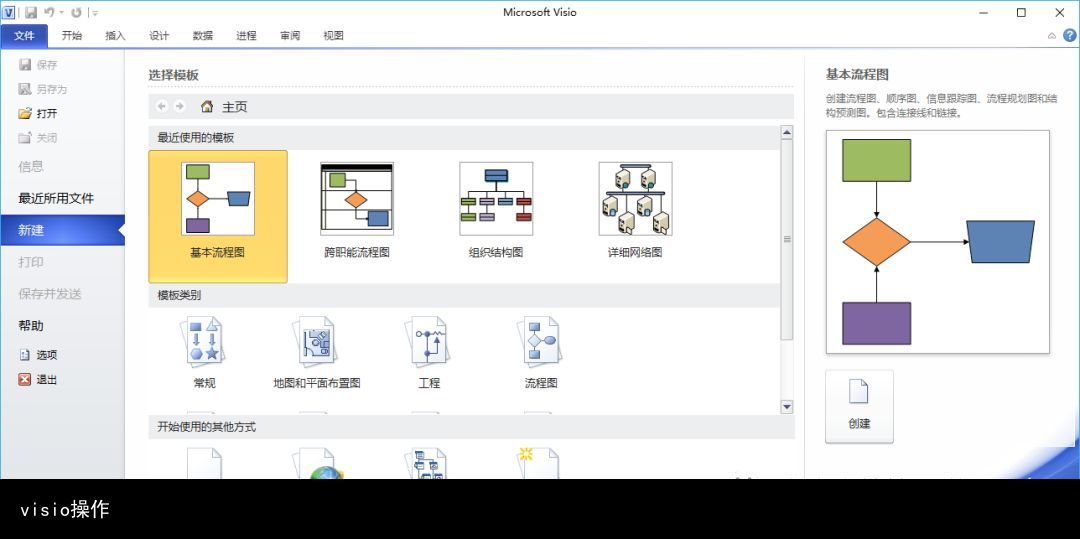The width and height of the screenshot is (1080, 539).
Task: Click 打开 in the sidebar
Action: coord(38,114)
